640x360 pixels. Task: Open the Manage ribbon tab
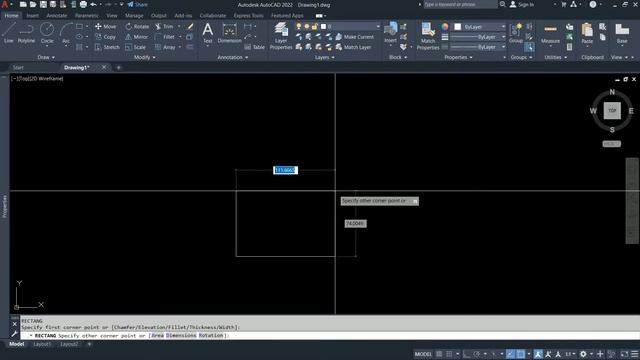coord(134,16)
